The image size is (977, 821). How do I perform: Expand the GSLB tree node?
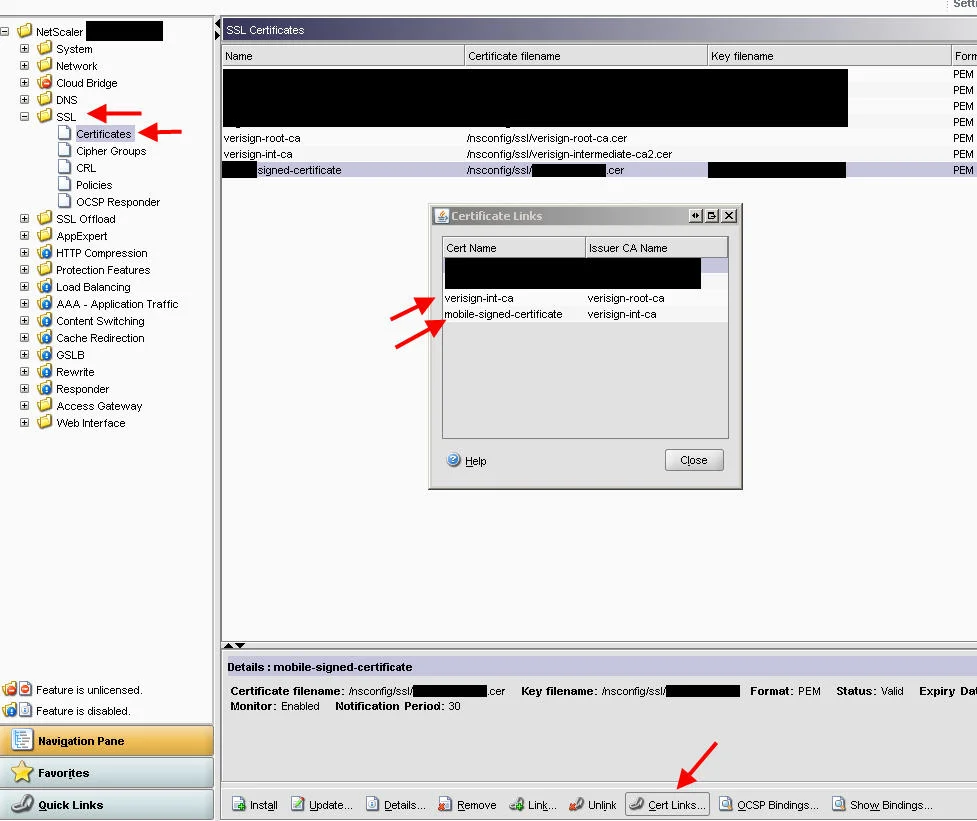coord(24,354)
